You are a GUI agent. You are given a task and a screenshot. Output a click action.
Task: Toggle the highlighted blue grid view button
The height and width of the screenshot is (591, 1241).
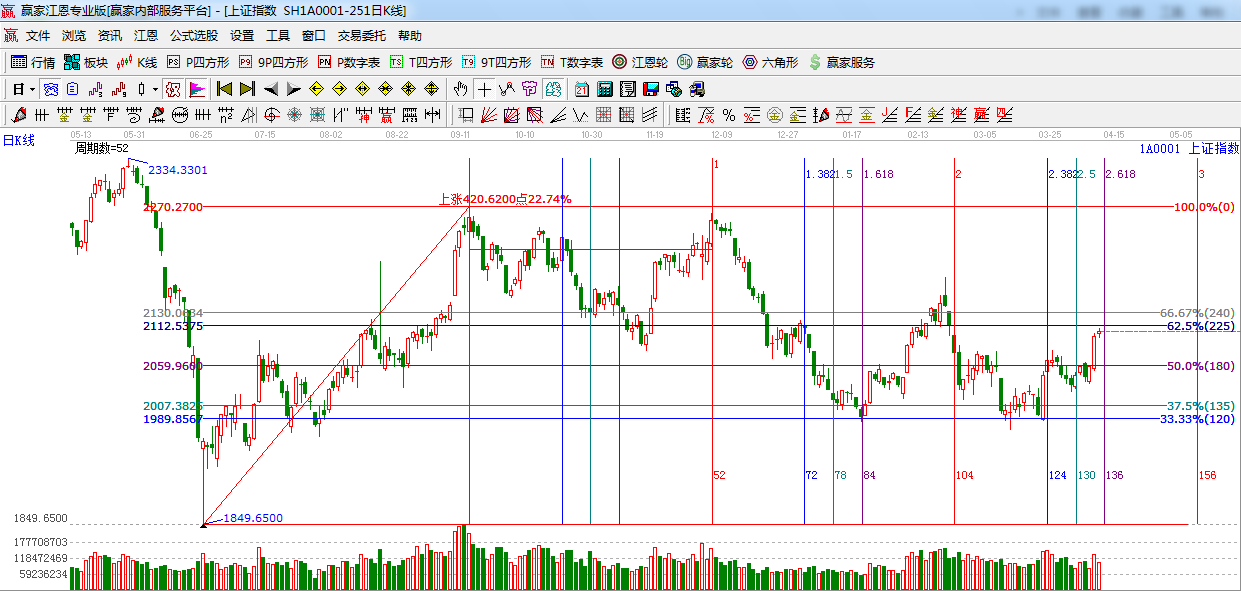coord(50,89)
